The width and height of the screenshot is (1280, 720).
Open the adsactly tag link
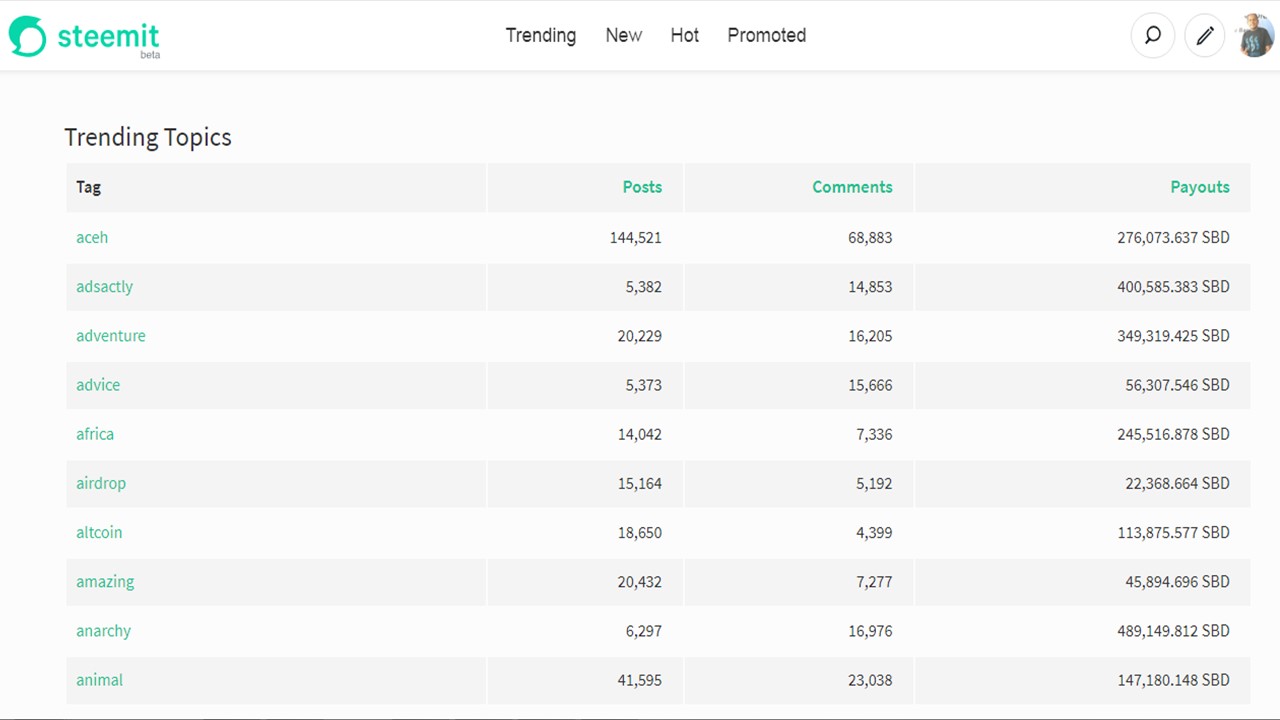coord(104,286)
